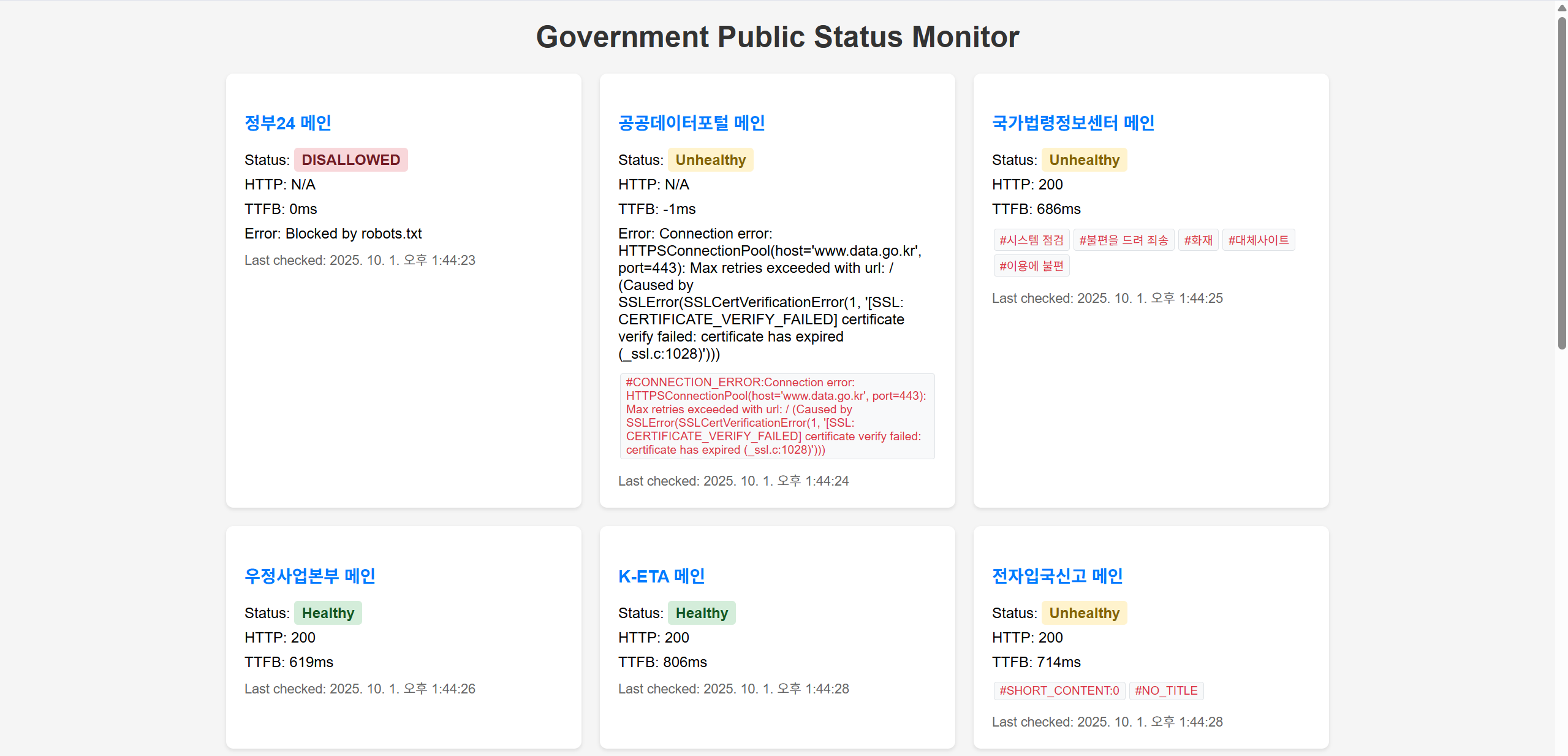Select the #SHORT_CONTENT:0 tag
Image resolution: width=1568 pixels, height=756 pixels.
[1059, 691]
